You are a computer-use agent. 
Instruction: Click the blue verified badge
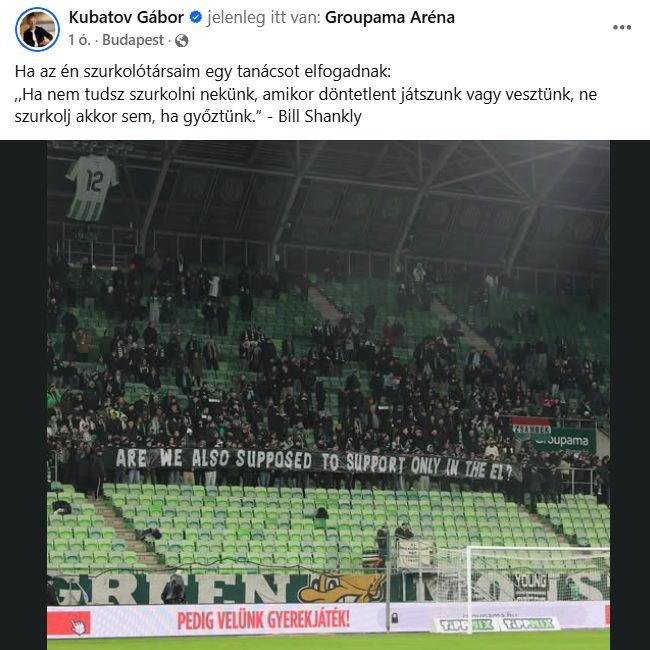tap(196, 17)
